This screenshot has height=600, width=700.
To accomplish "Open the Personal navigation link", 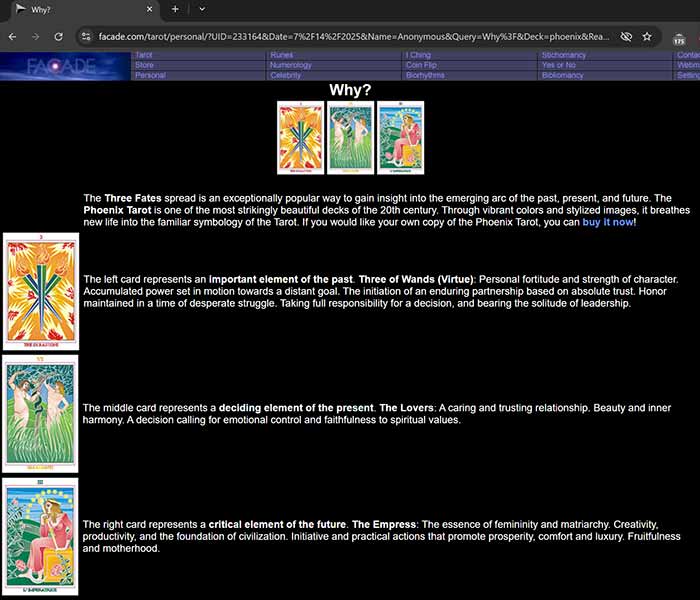I will 150,75.
